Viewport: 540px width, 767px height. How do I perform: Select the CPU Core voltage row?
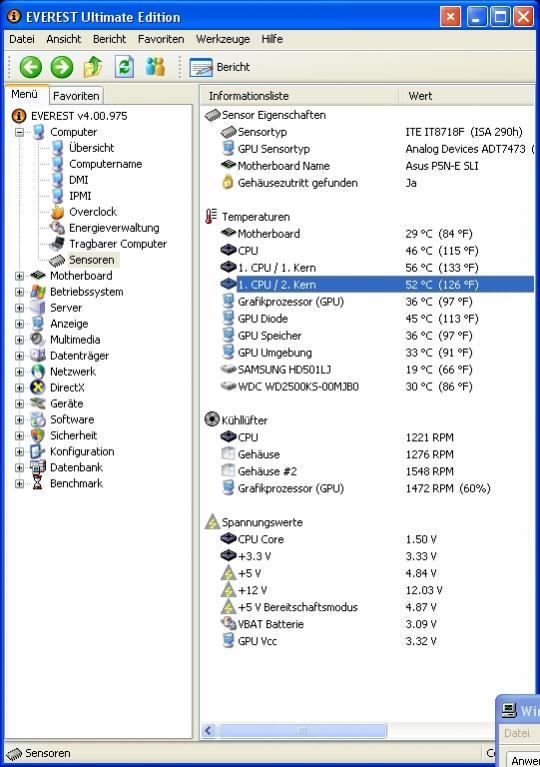[x=377, y=540]
